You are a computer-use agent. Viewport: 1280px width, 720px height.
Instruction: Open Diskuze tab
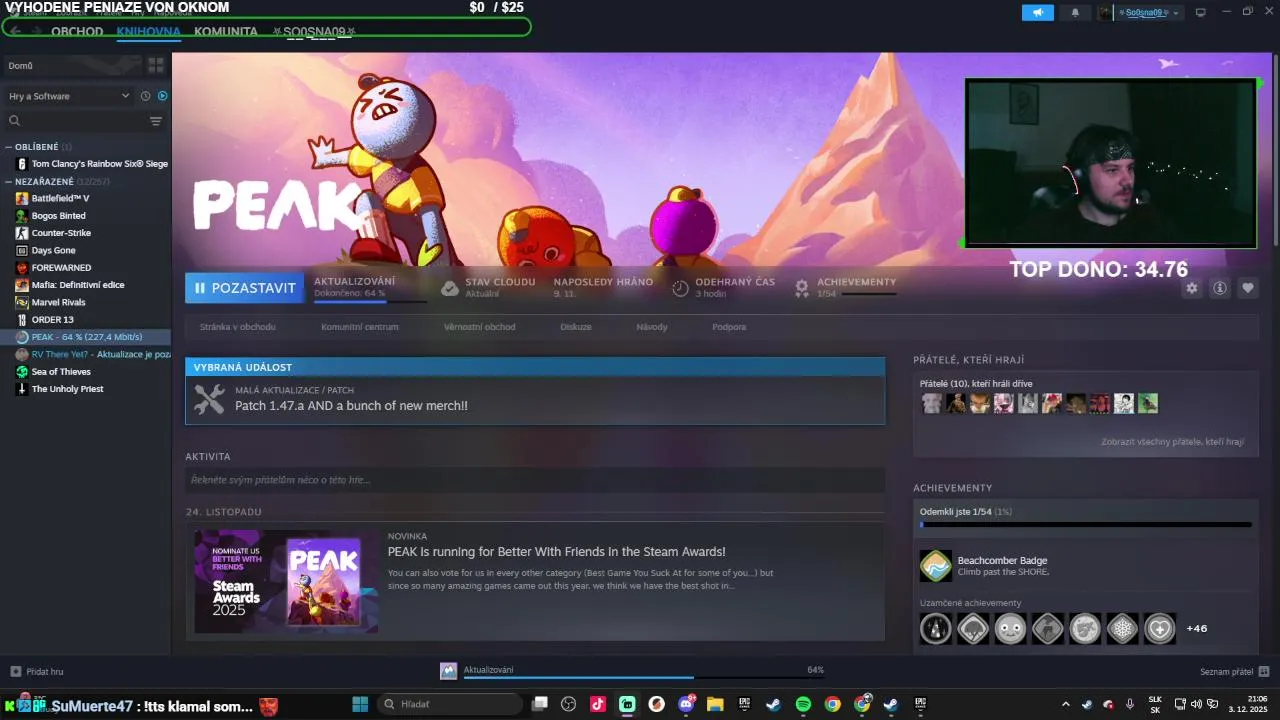576,327
